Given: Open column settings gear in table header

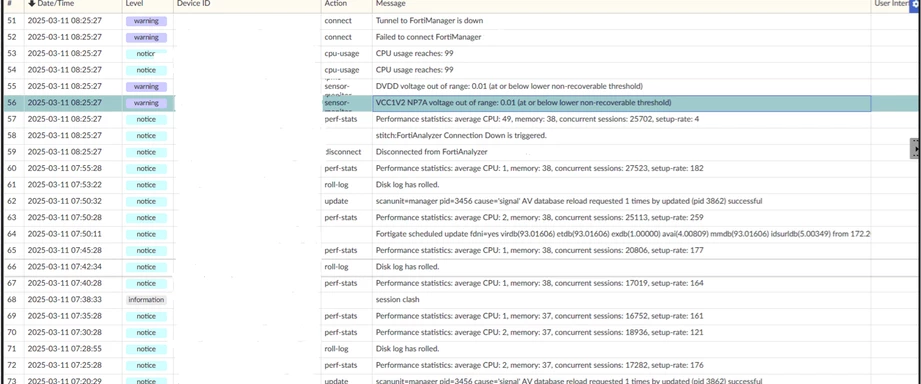Looking at the screenshot, I should pos(916,4).
